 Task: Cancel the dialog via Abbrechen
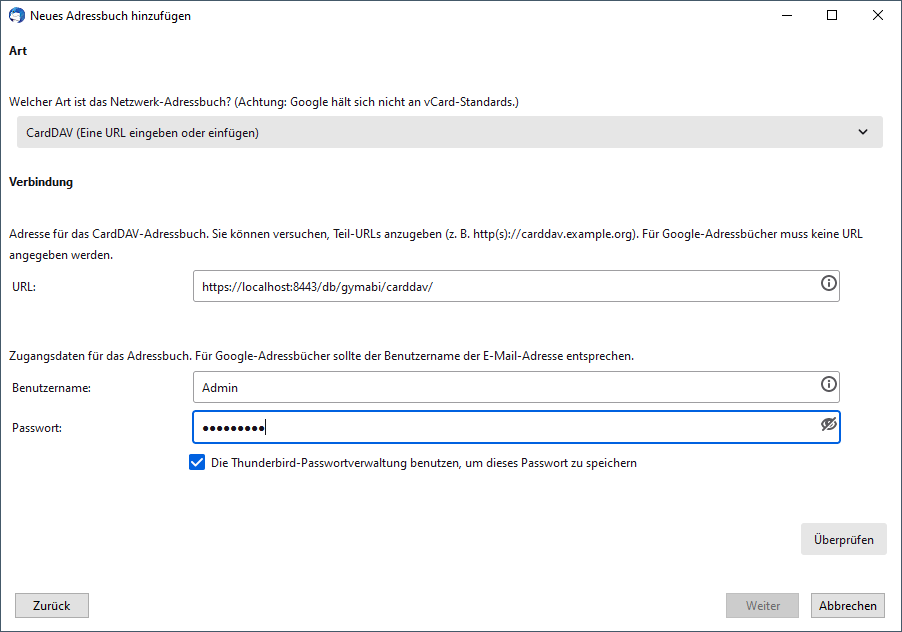848,605
